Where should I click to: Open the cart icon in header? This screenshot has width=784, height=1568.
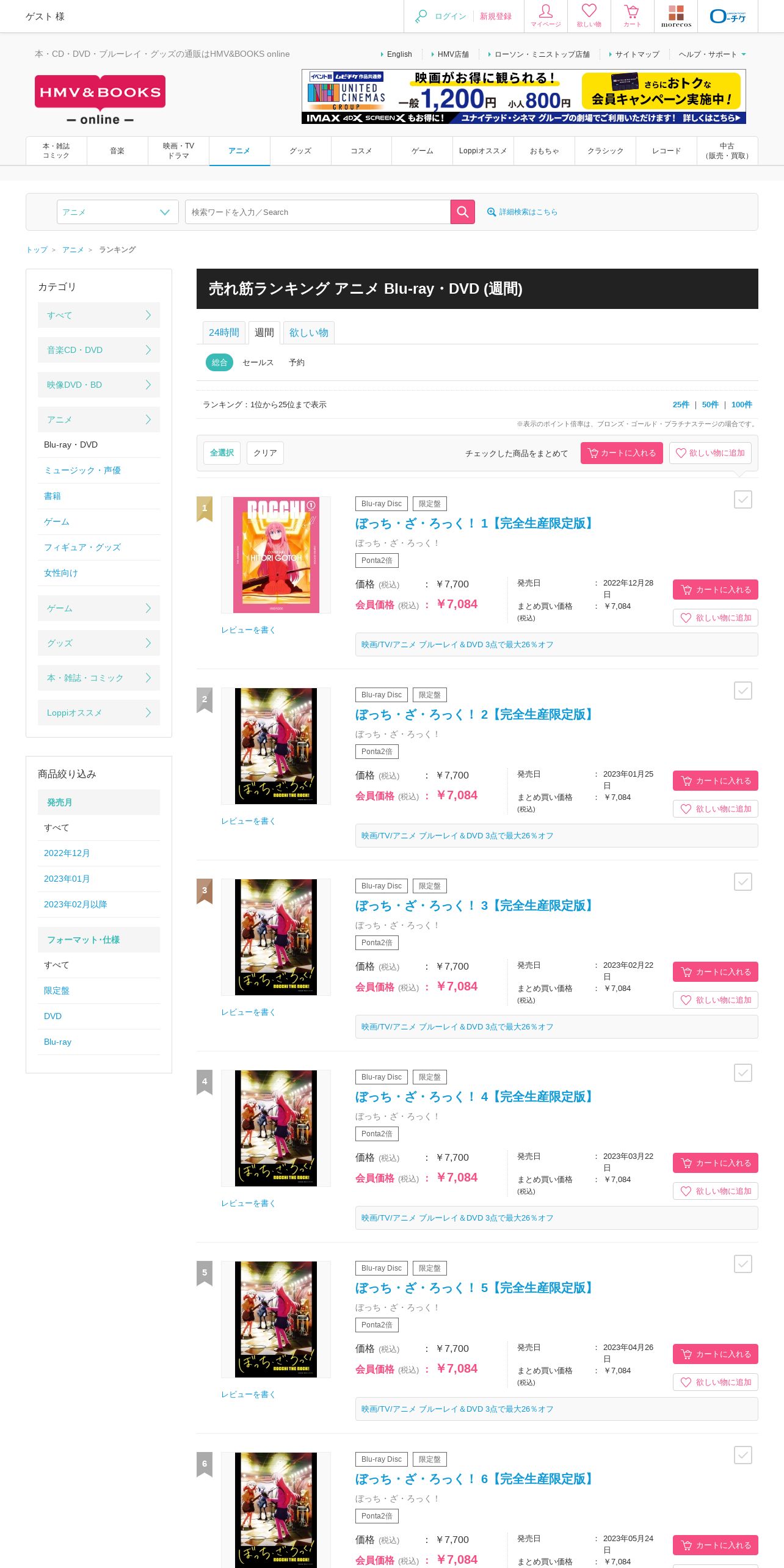(632, 16)
